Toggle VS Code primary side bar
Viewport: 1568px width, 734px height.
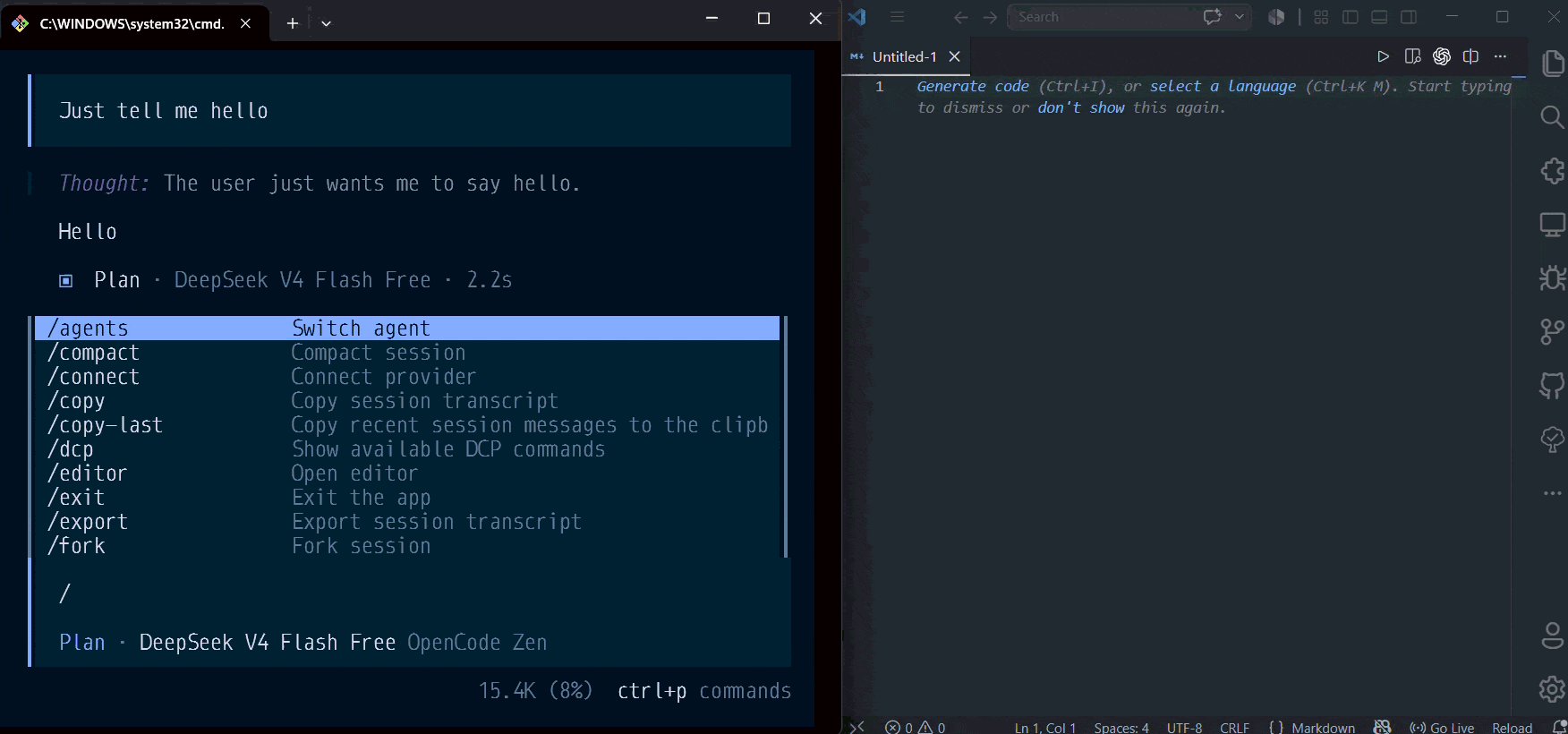click(1351, 17)
